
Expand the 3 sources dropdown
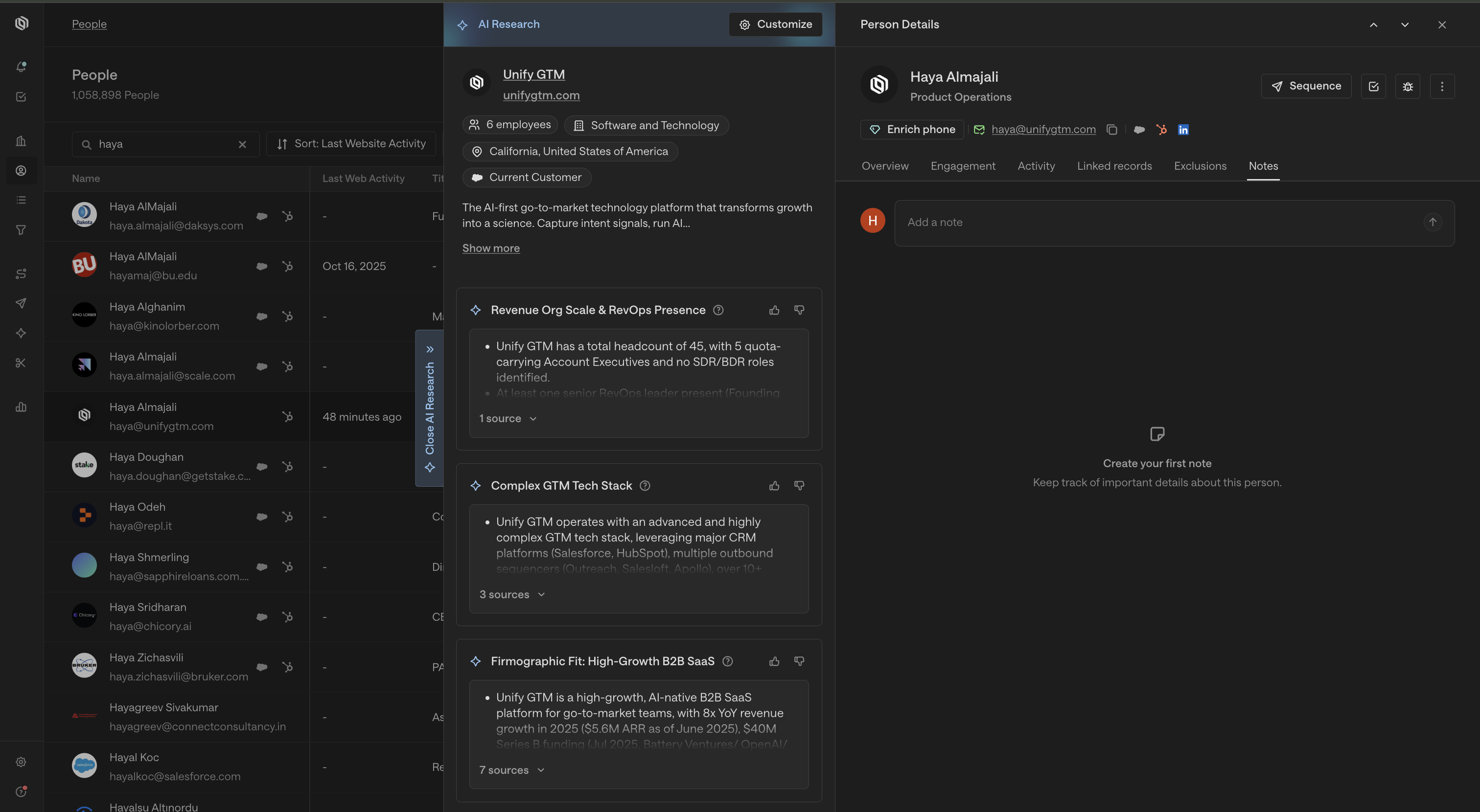point(512,594)
